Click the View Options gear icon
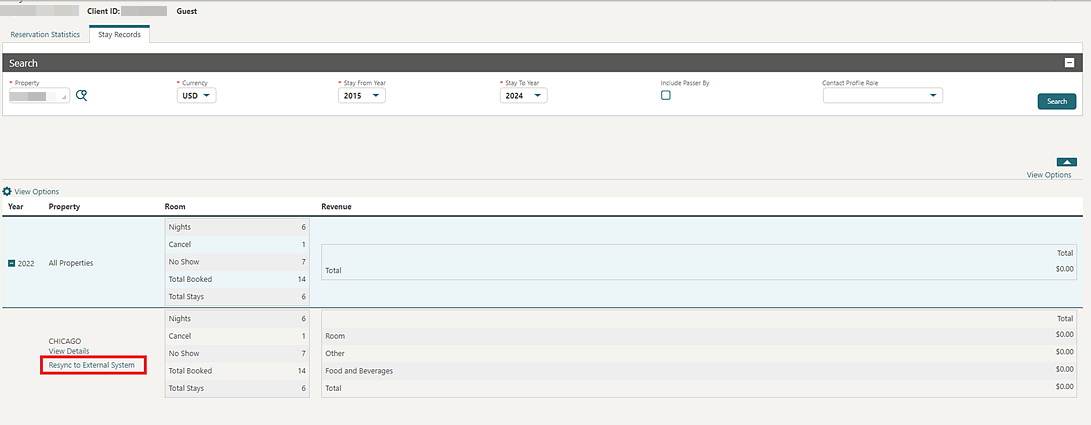The image size is (1091, 425). pyautogui.click(x=7, y=191)
